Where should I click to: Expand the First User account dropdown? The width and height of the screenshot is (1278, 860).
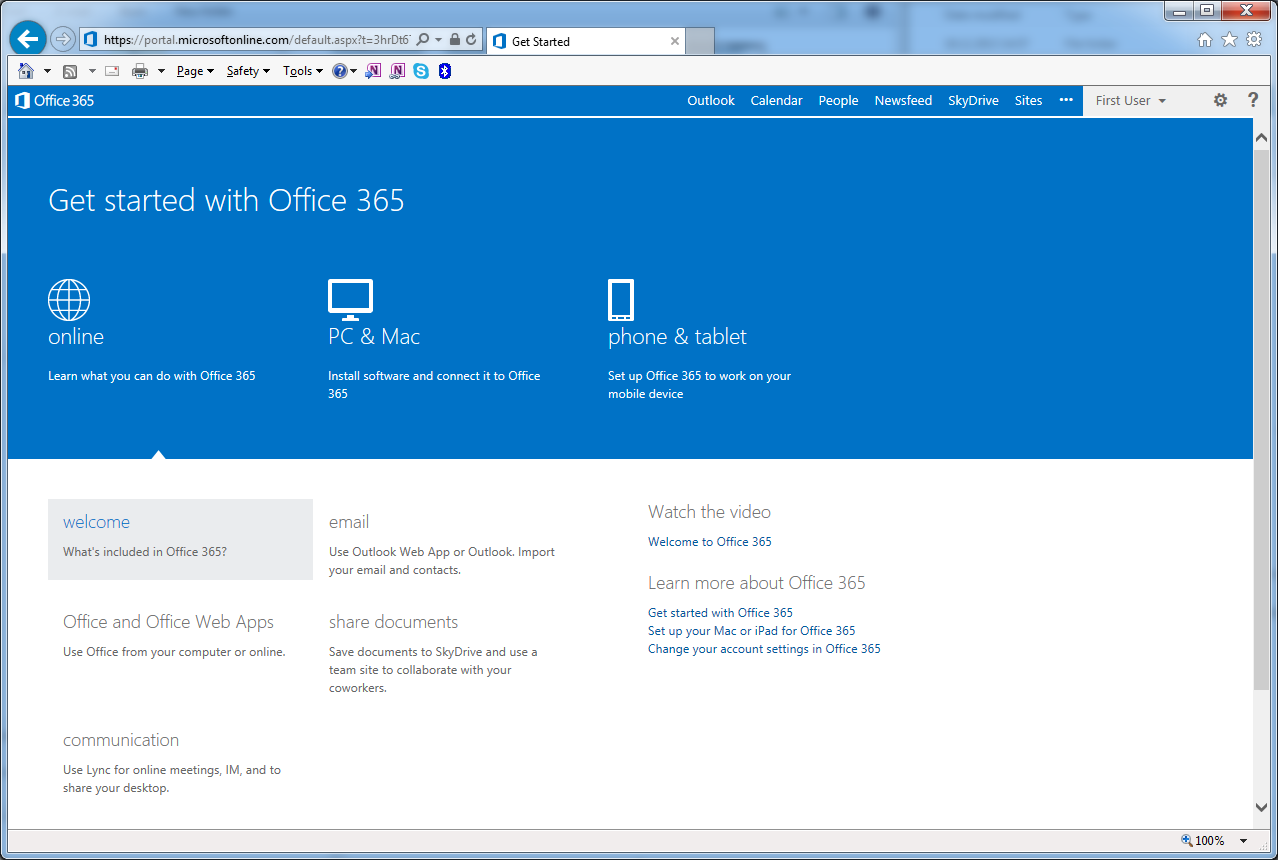(1130, 101)
